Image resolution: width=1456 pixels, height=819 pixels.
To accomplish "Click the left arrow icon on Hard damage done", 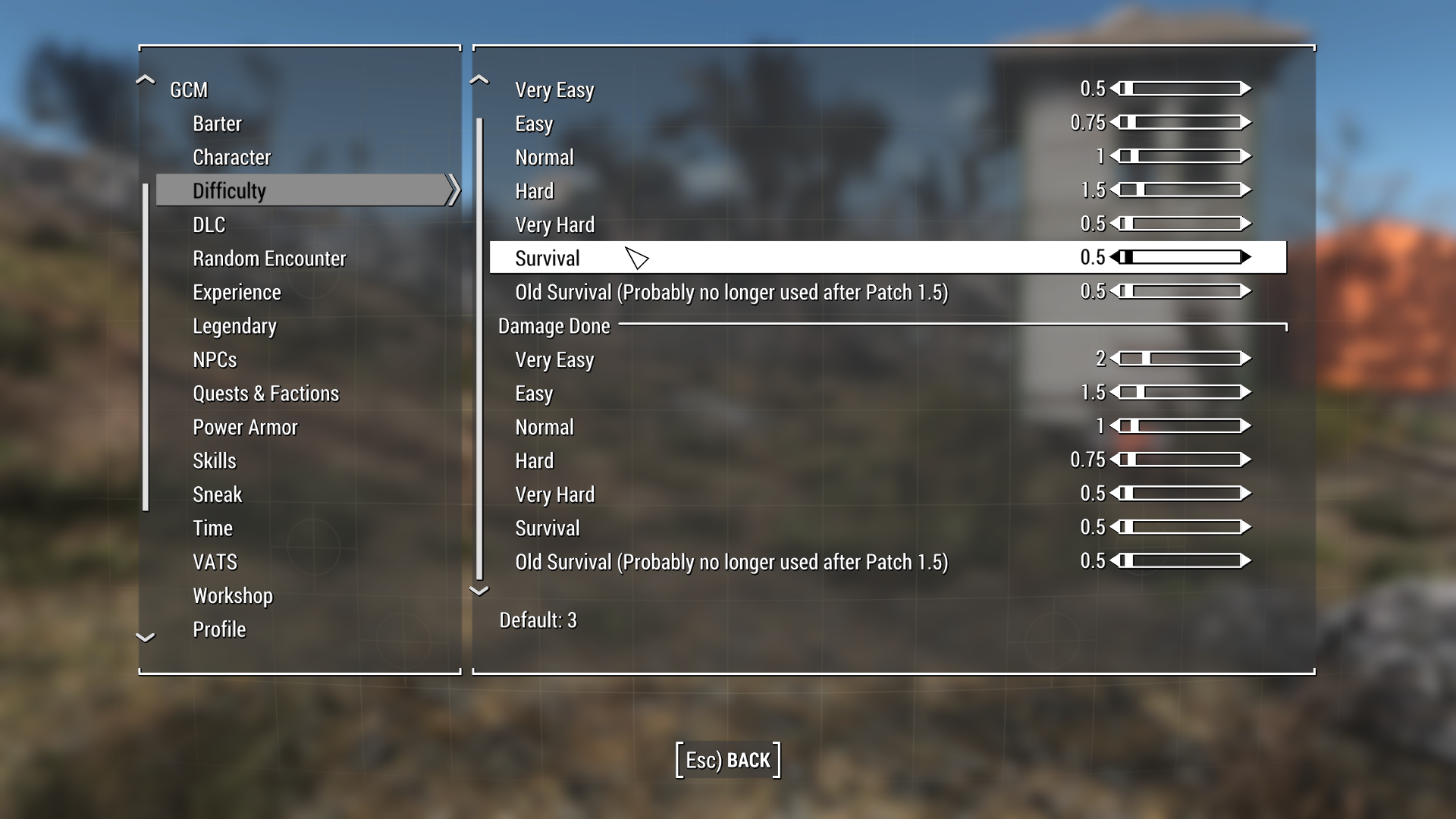I will point(1112,460).
